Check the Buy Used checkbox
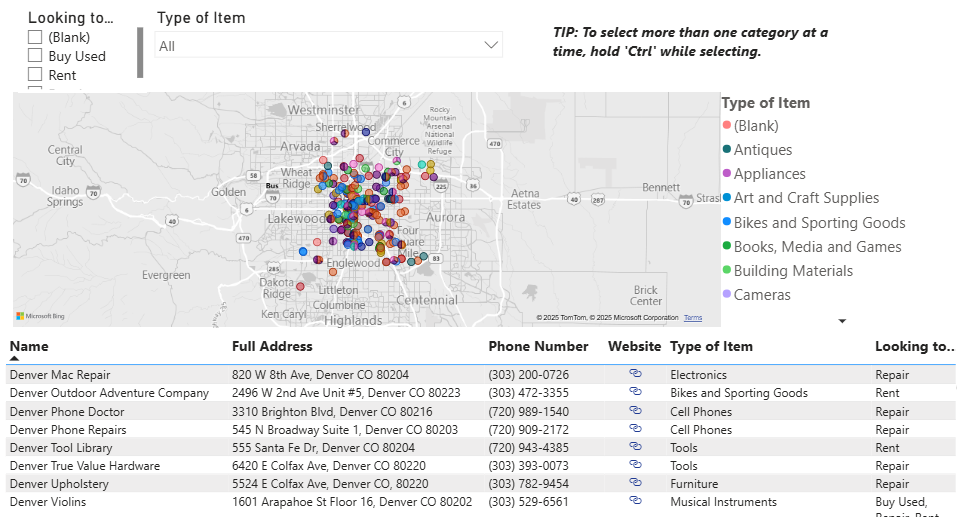957x517 pixels. pos(35,56)
